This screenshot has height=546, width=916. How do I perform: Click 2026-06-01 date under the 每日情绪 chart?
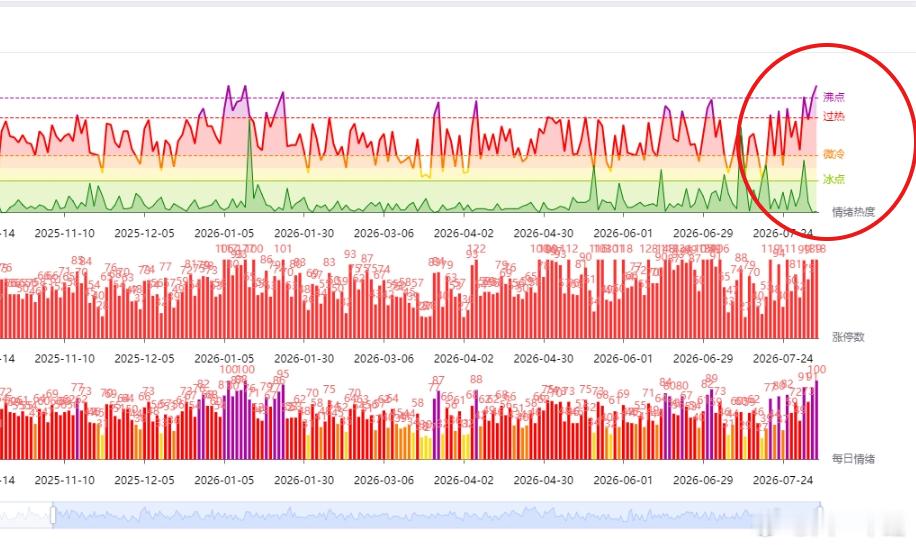pyautogui.click(x=623, y=480)
